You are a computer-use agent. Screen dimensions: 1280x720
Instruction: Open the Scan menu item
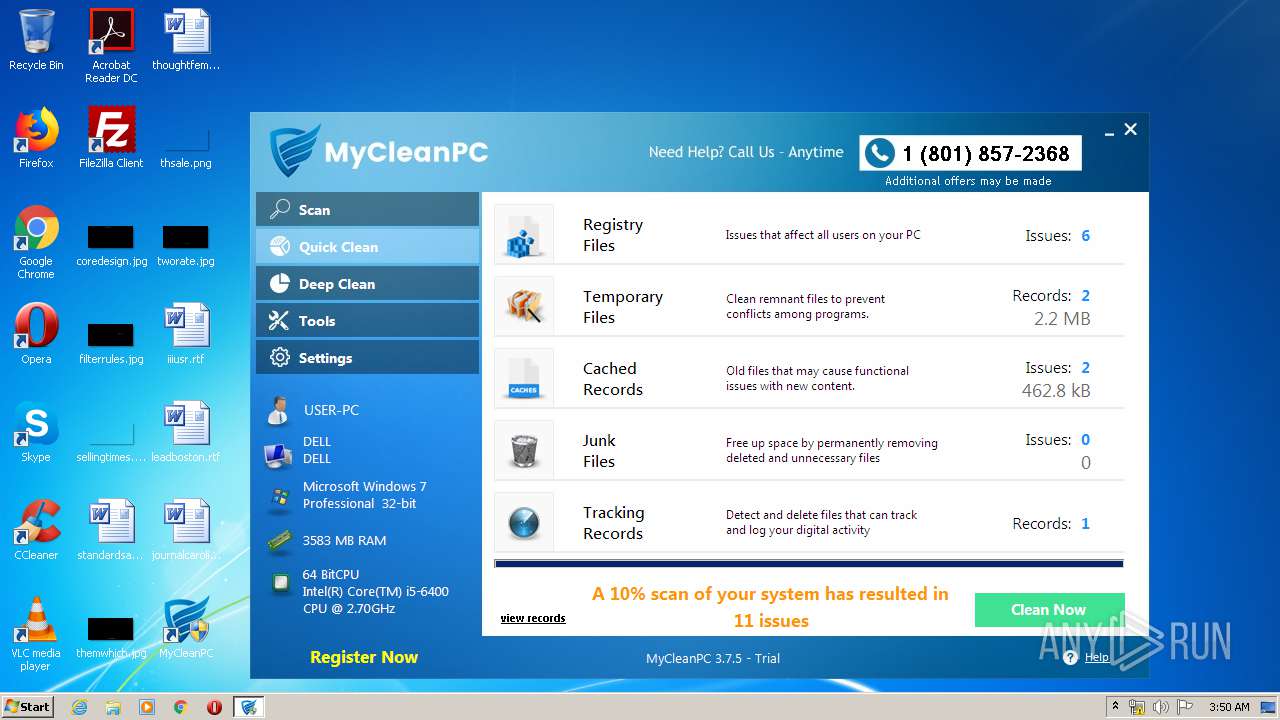(x=367, y=209)
